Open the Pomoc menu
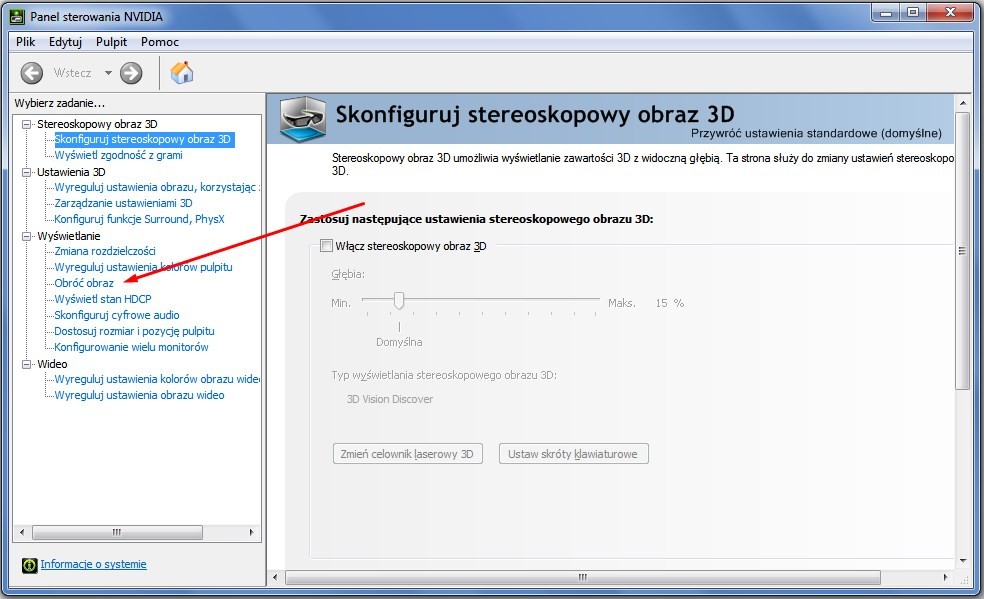The width and height of the screenshot is (984, 599). (159, 42)
